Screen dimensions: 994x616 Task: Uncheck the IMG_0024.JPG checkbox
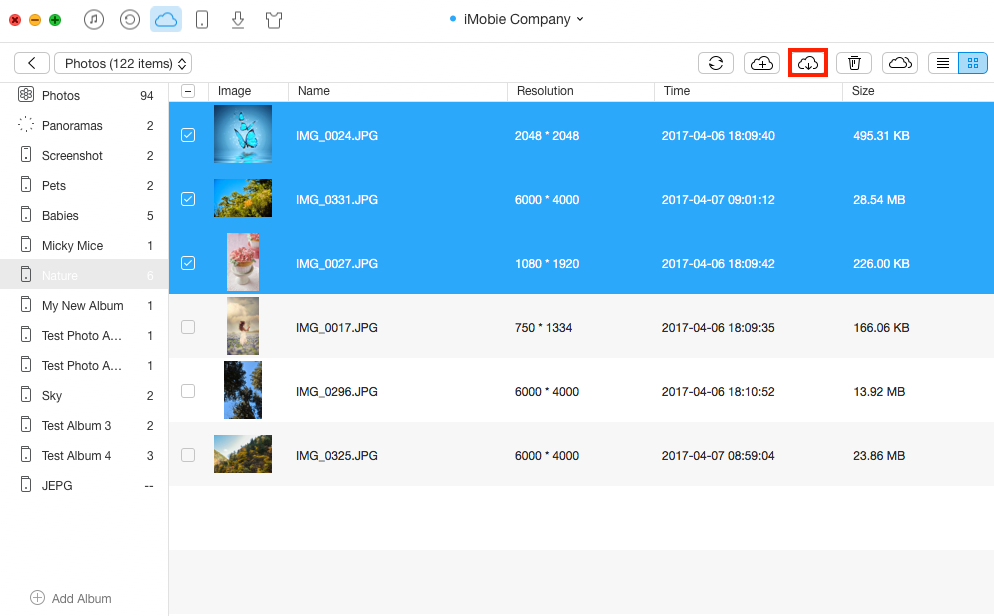point(188,135)
